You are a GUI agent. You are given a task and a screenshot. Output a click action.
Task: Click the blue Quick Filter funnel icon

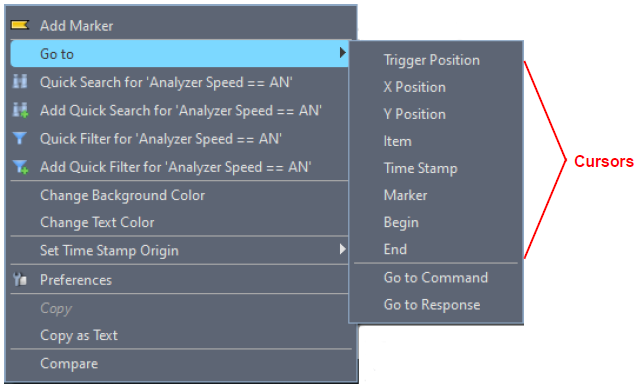pyautogui.click(x=20, y=139)
